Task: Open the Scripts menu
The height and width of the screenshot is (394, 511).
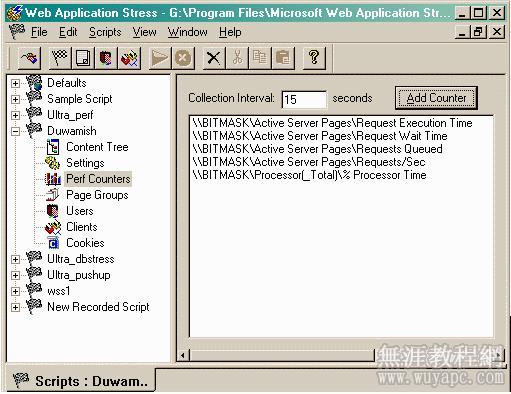Action: [x=105, y=32]
